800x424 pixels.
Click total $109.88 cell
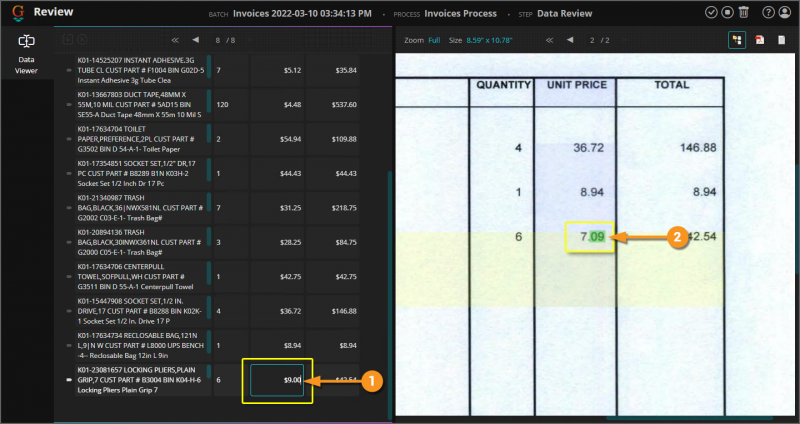pyautogui.click(x=333, y=139)
